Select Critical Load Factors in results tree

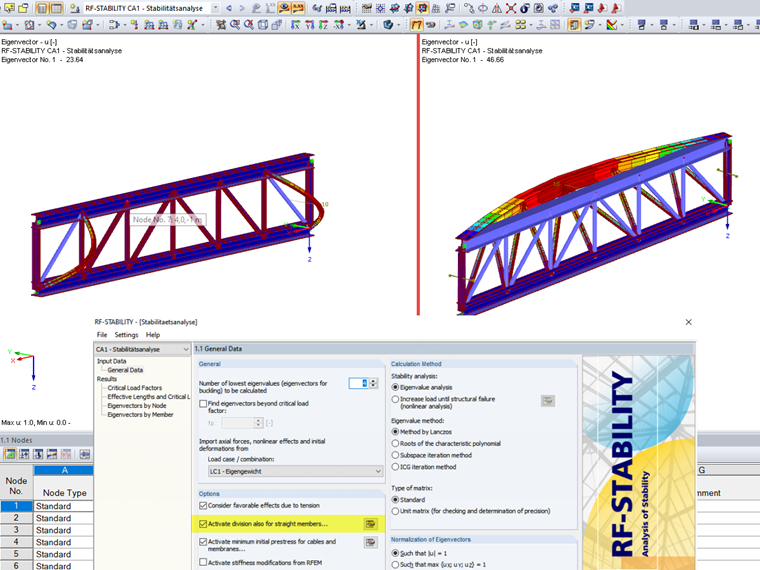135,388
